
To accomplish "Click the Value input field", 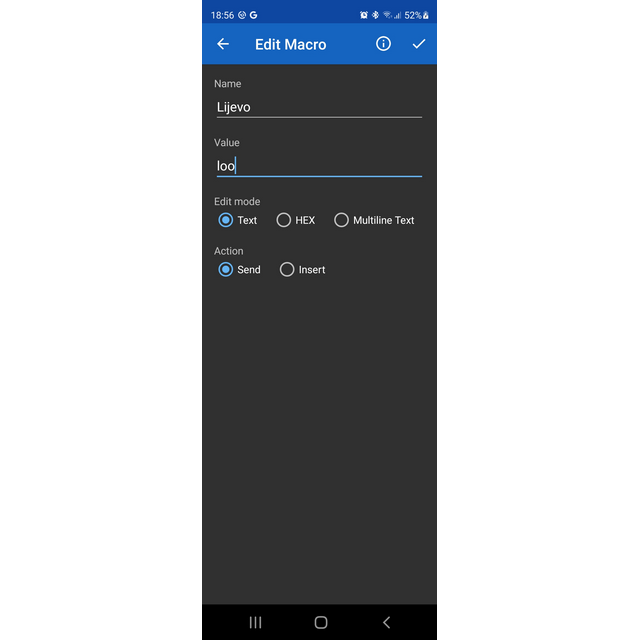I will tap(318, 166).
